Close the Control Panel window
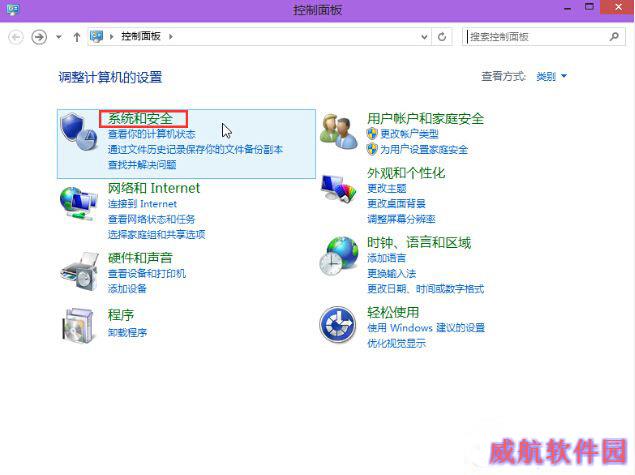The image size is (635, 475). click(618, 7)
